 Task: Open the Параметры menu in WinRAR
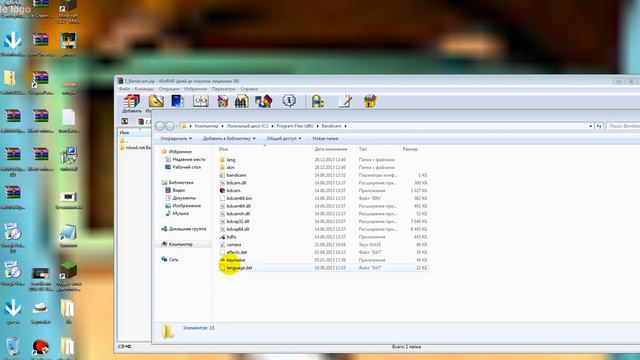tap(224, 89)
